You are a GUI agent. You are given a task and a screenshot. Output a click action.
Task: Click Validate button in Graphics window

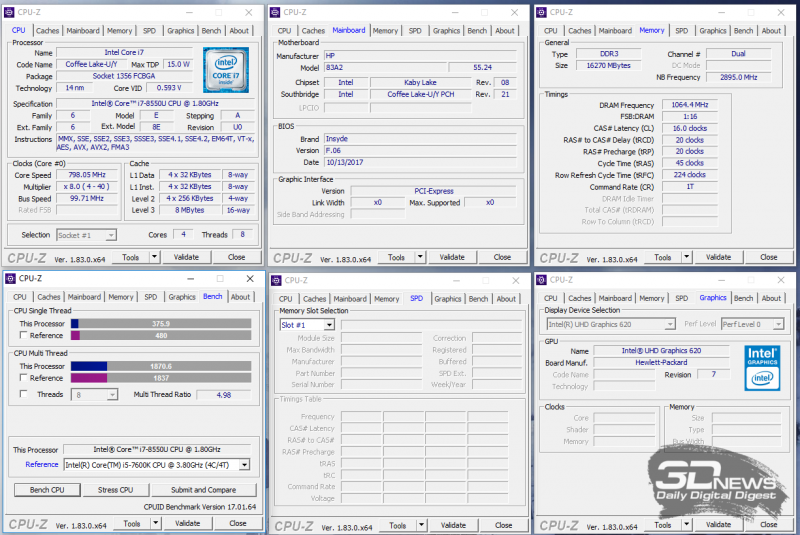pyautogui.click(x=718, y=524)
